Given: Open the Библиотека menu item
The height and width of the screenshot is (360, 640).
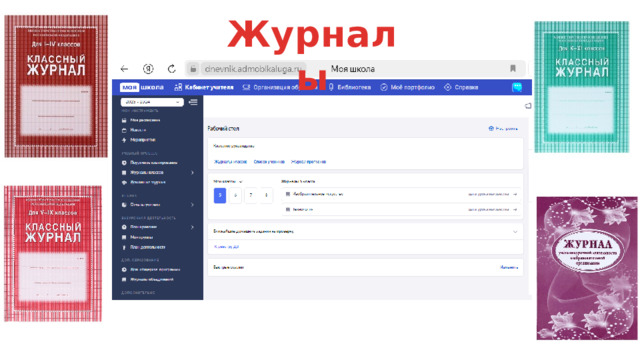Looking at the screenshot, I should (350, 87).
